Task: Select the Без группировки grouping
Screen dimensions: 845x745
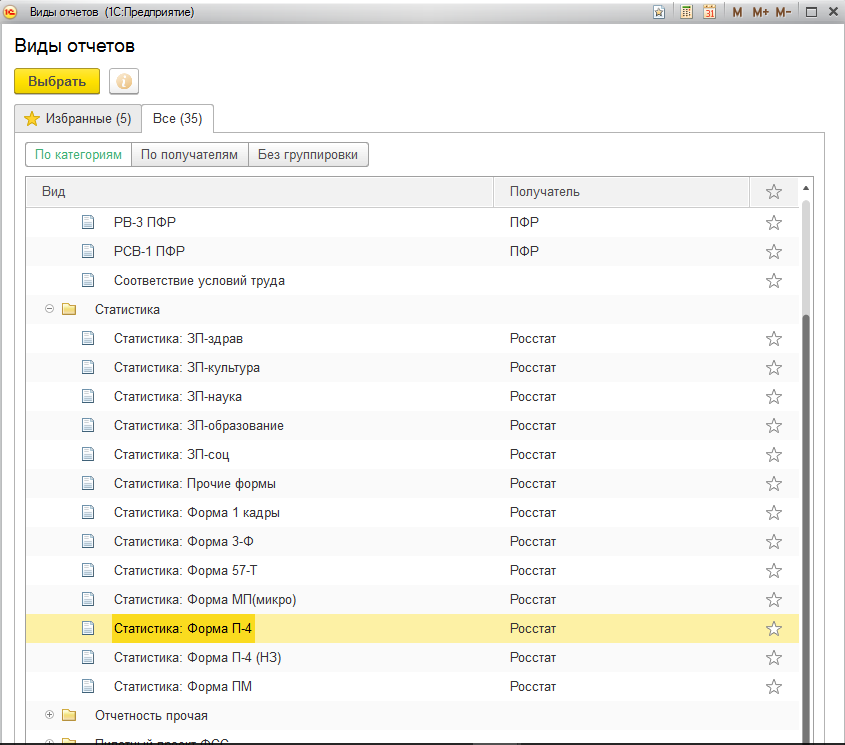Action: point(308,155)
